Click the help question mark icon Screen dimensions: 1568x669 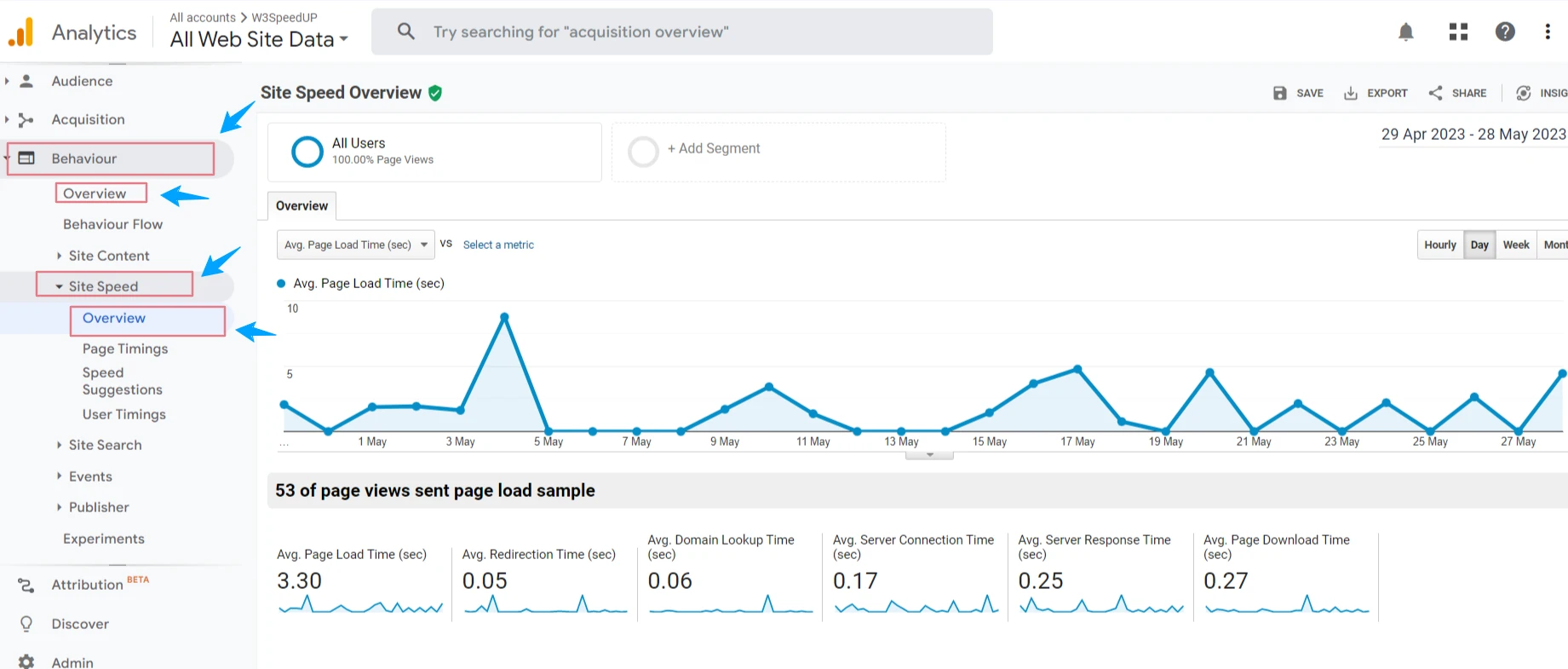(1505, 32)
